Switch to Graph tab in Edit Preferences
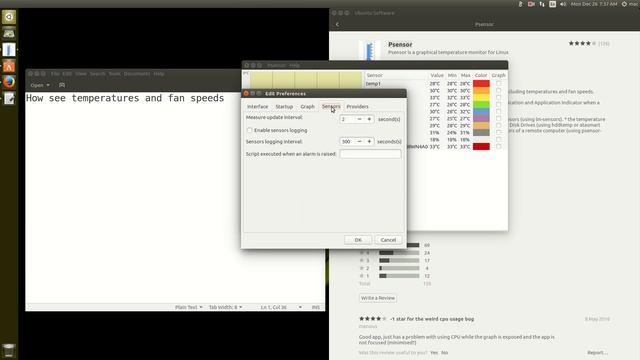 point(307,107)
